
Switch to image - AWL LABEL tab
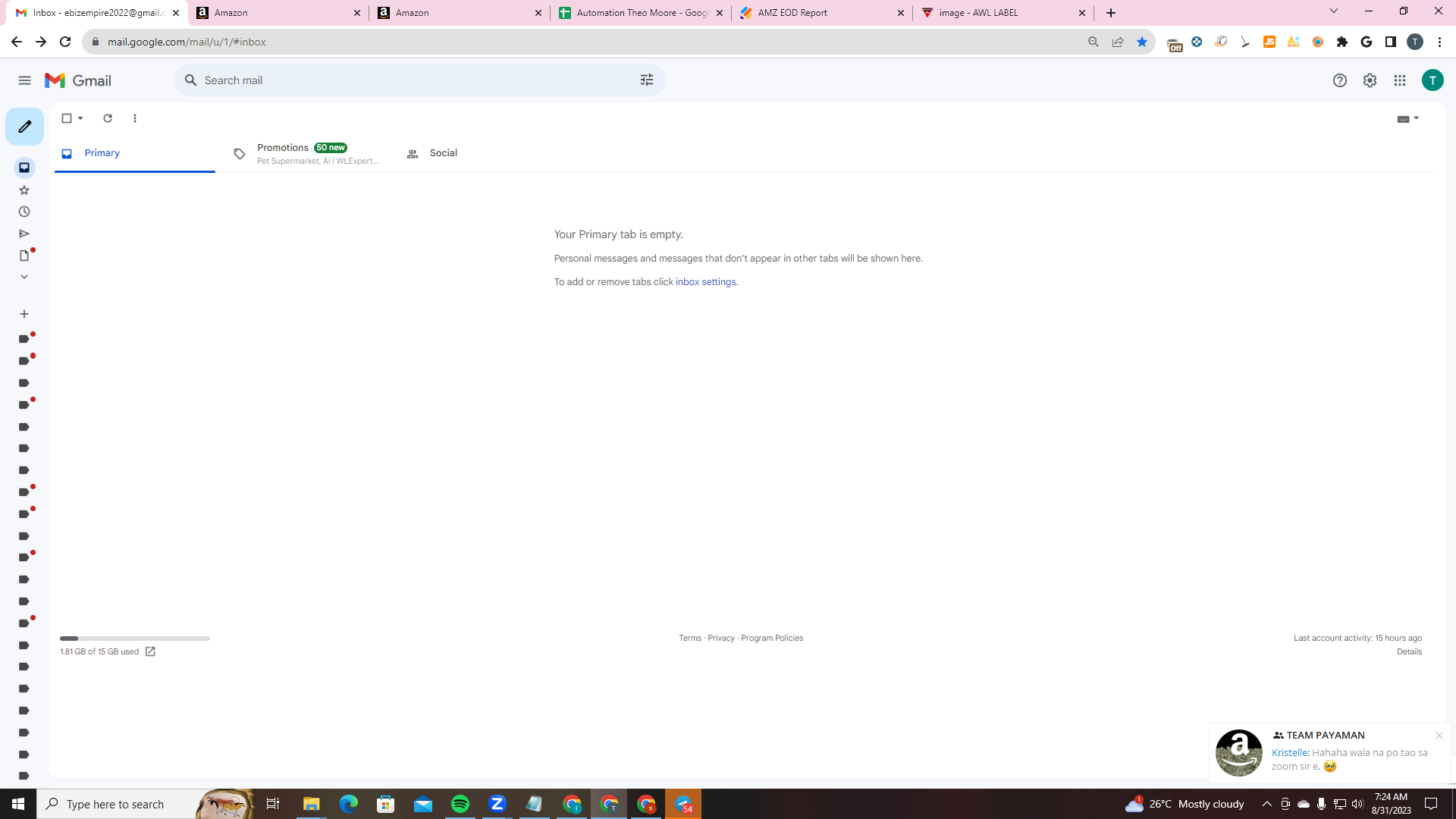tap(1004, 13)
